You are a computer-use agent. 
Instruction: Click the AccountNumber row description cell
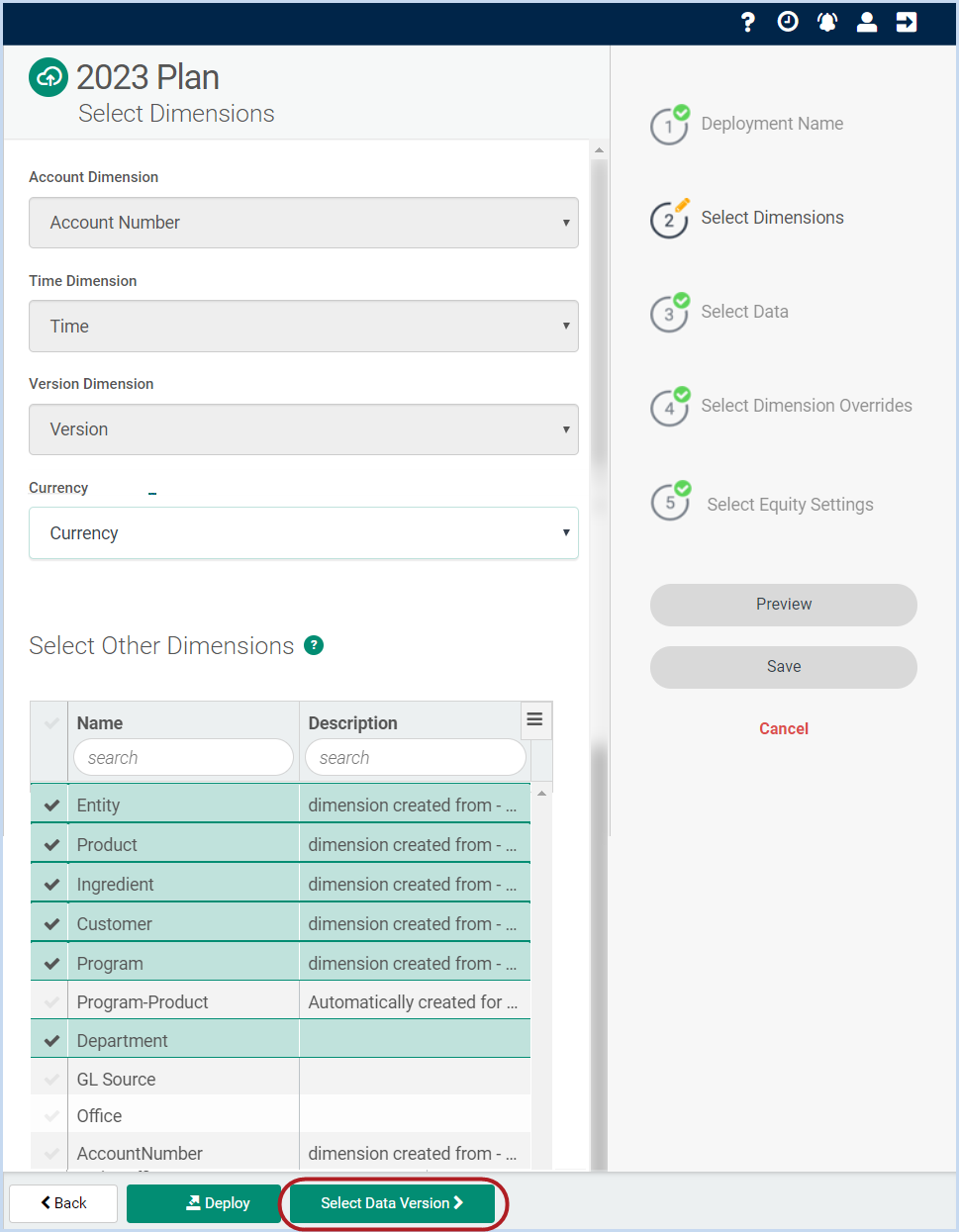tap(415, 1154)
